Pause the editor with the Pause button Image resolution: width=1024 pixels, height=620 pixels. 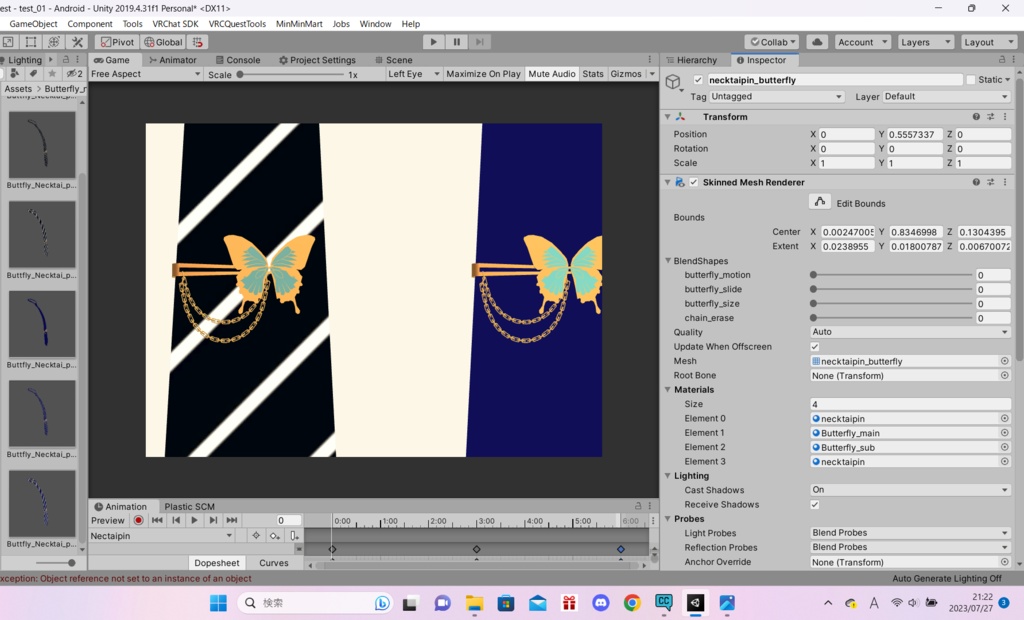click(457, 42)
